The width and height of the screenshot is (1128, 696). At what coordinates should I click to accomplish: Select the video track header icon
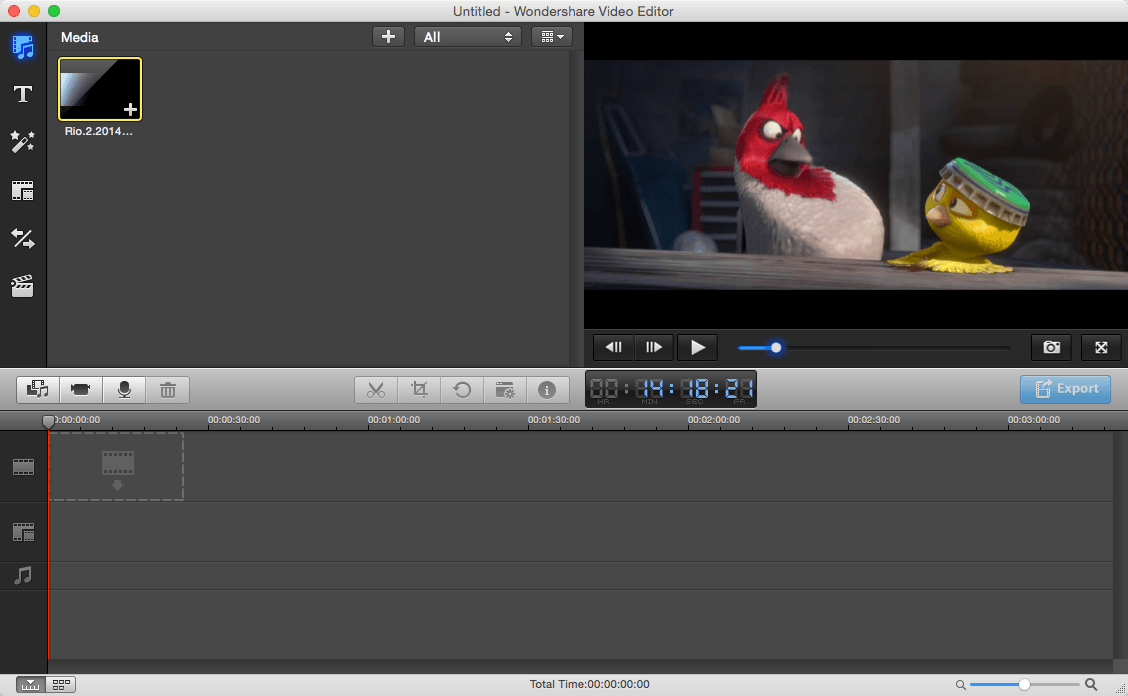click(23, 467)
